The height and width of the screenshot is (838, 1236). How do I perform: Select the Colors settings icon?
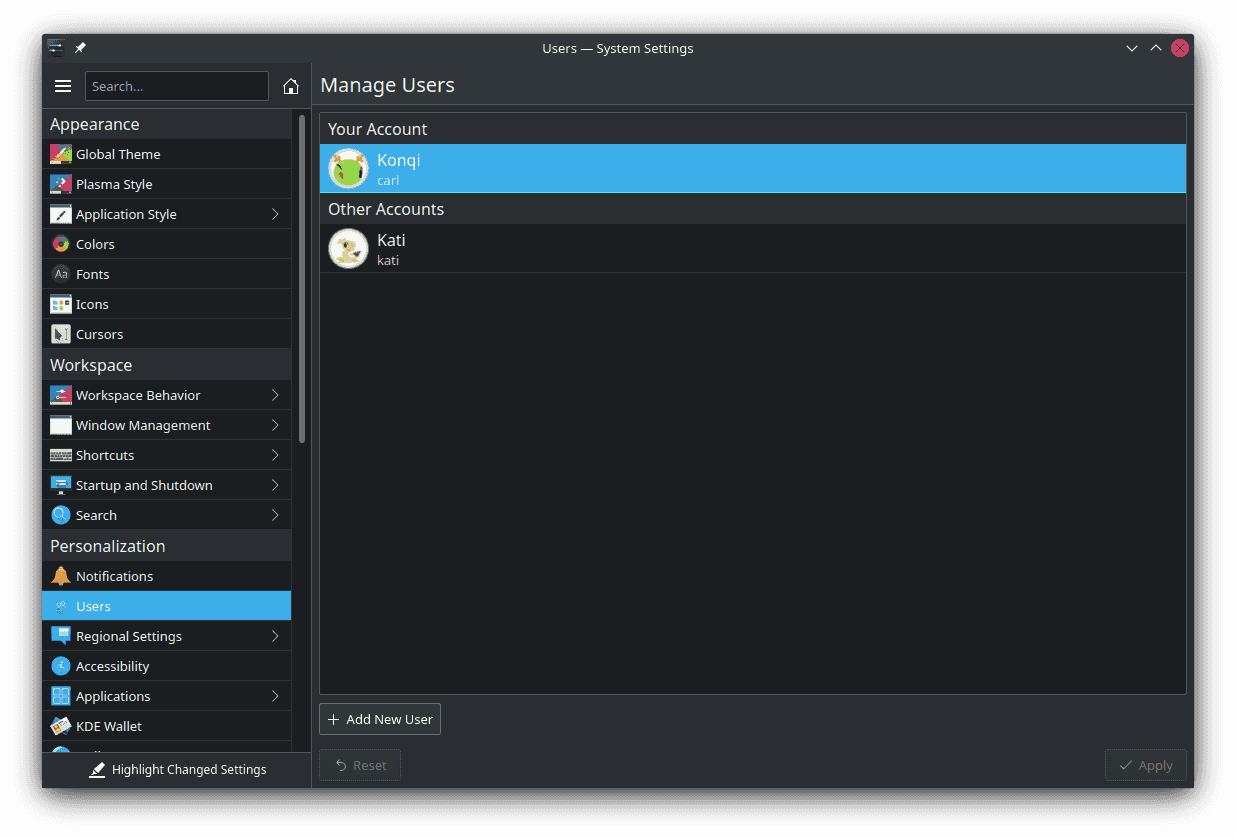click(x=60, y=243)
